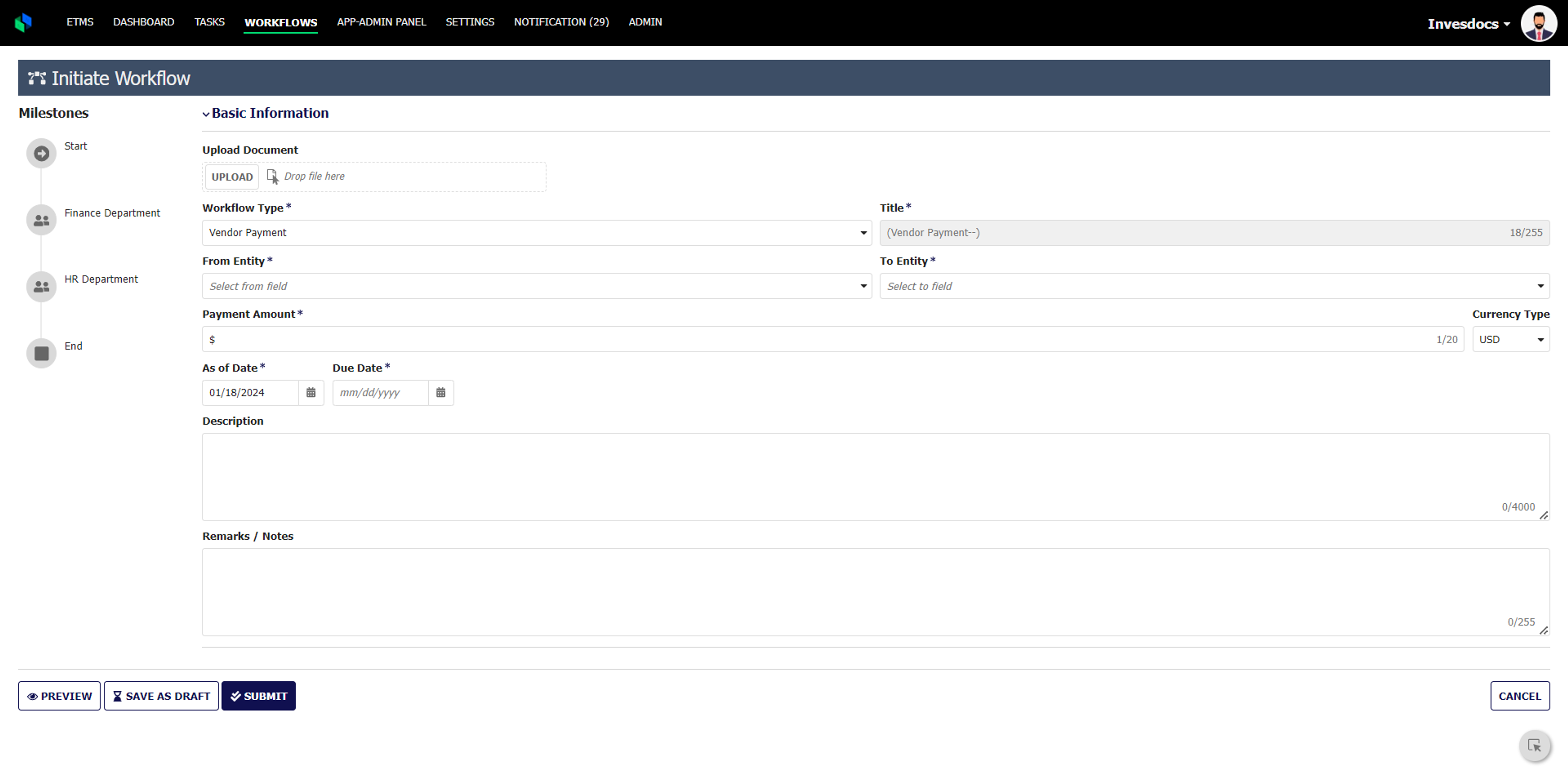Click into the Title field
Screen dimensions: 1568x774
pyautogui.click(x=1214, y=233)
